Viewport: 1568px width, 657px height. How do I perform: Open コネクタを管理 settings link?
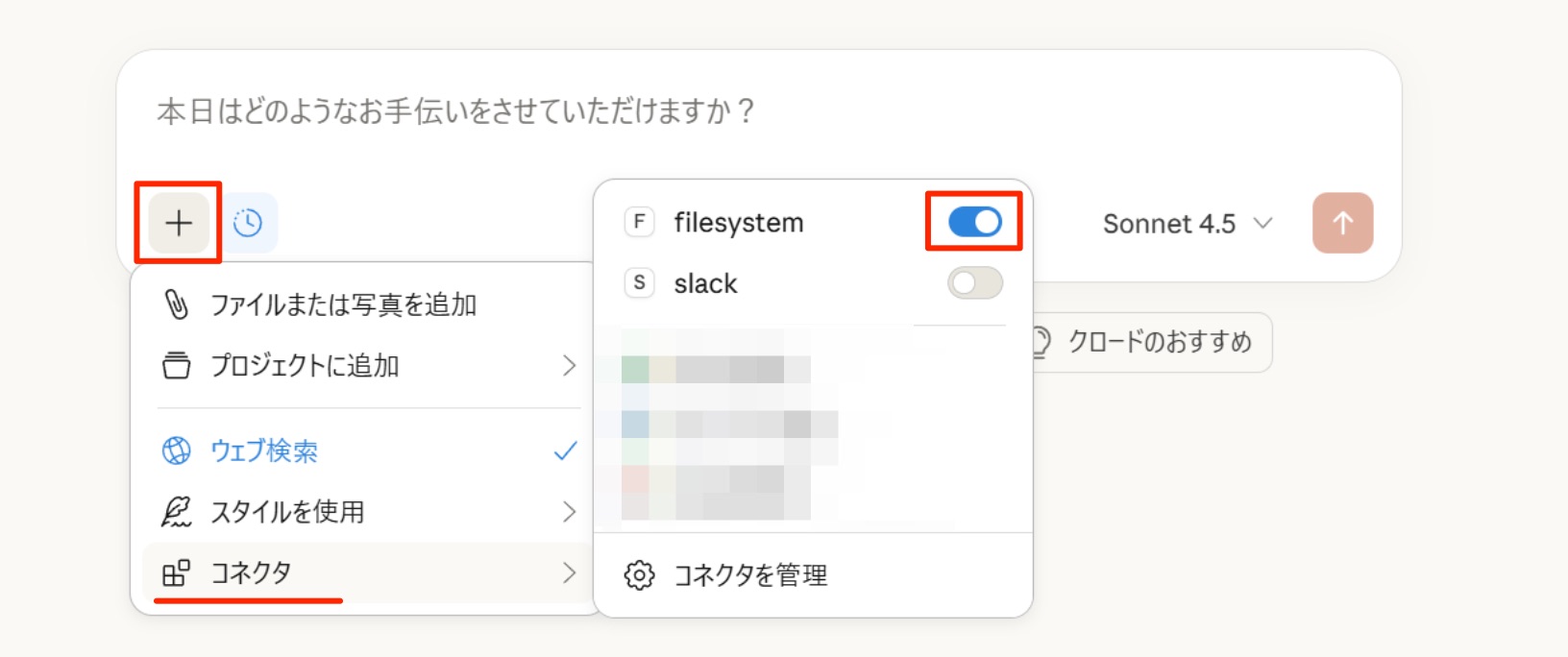coord(750,575)
